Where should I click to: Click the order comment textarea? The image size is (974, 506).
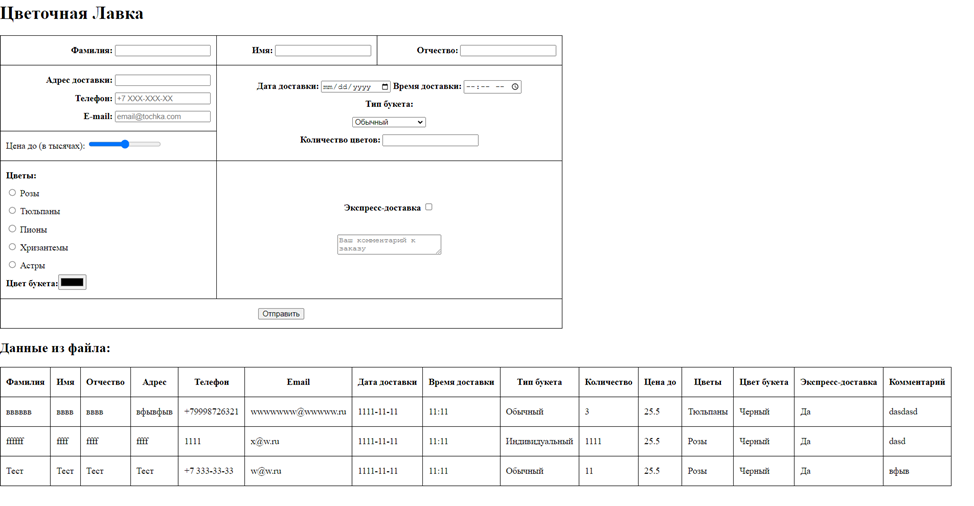[389, 244]
